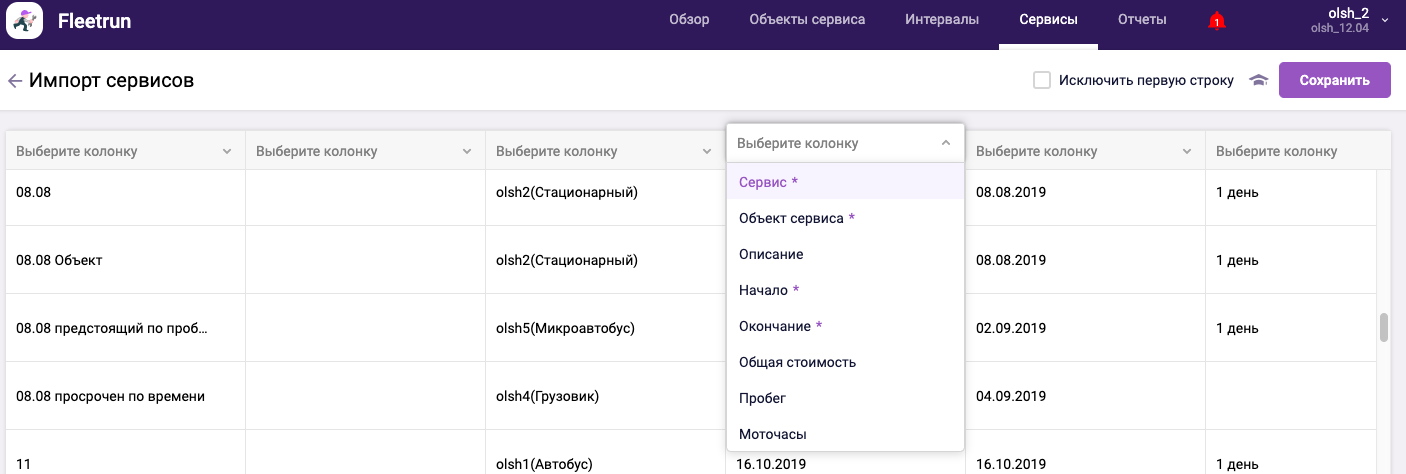Go to the Интервалы tab
The image size is (1406, 474).
click(941, 20)
